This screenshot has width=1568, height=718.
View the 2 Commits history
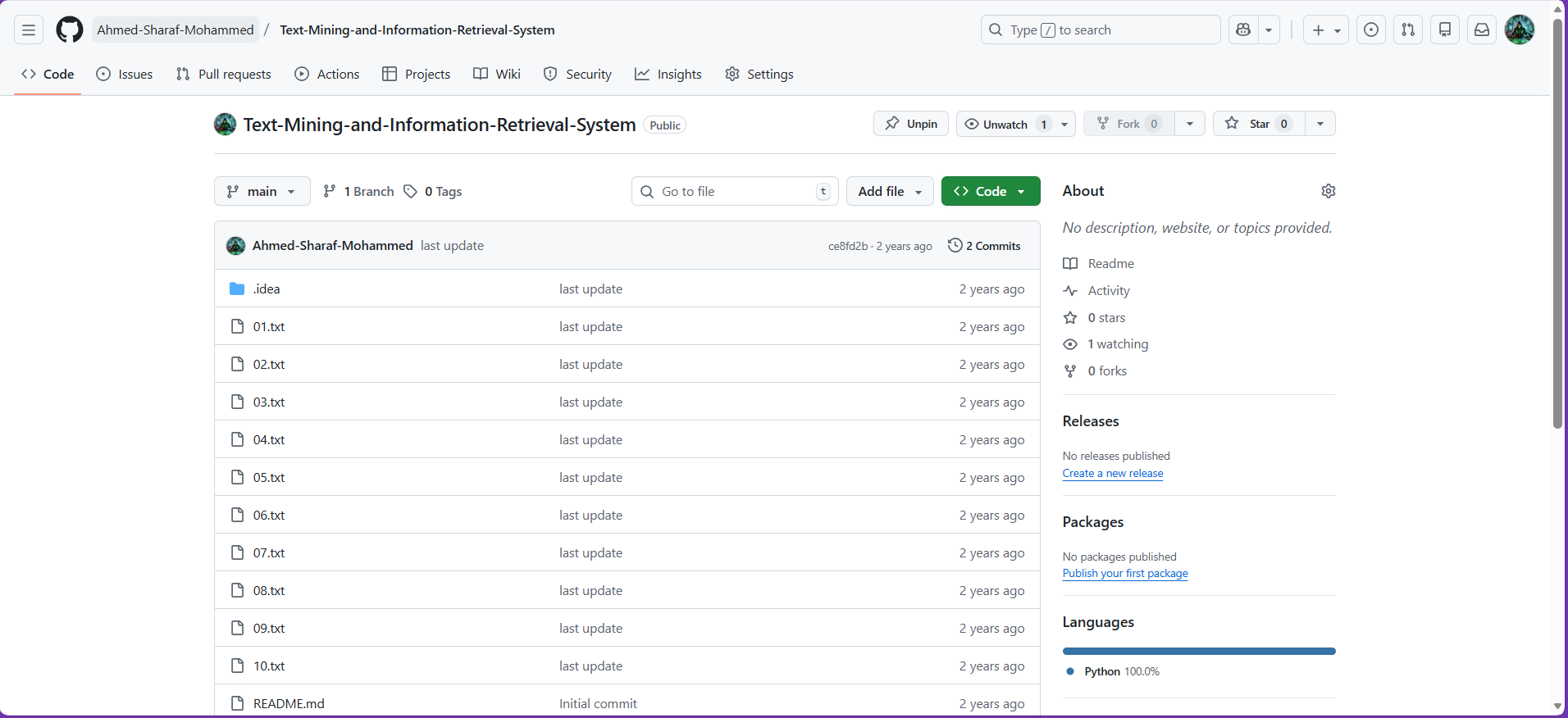click(984, 246)
